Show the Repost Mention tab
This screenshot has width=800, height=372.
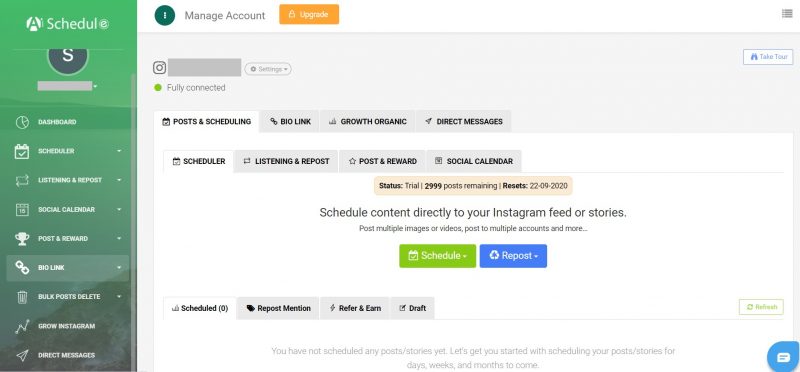click(x=279, y=308)
